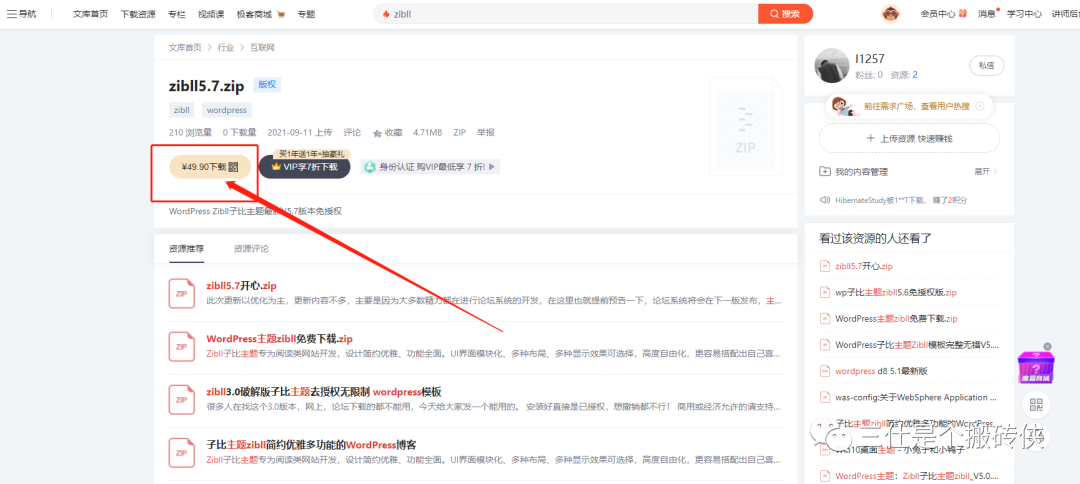
Task: Click the orange 搜索 button
Action: click(785, 14)
